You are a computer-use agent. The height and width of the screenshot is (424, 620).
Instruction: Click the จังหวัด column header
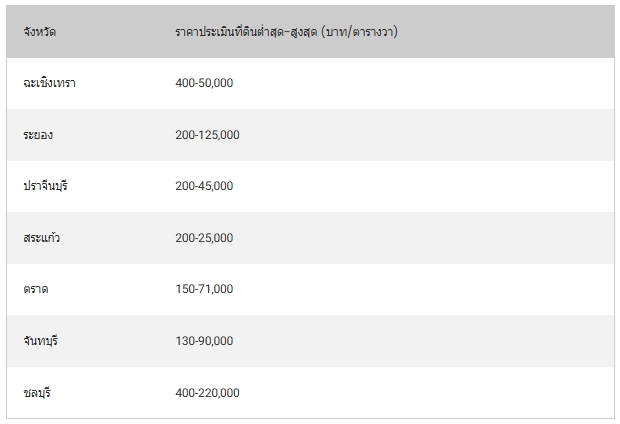pos(39,32)
